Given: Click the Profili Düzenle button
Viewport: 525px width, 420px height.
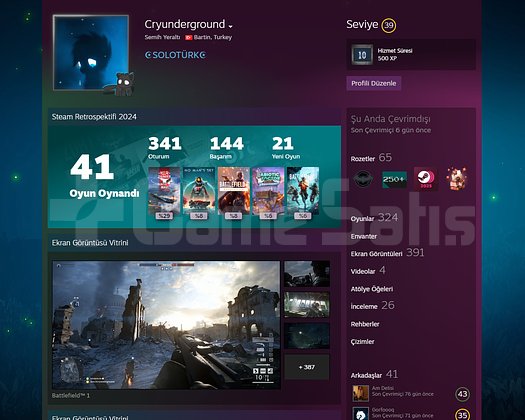Looking at the screenshot, I should tap(374, 83).
